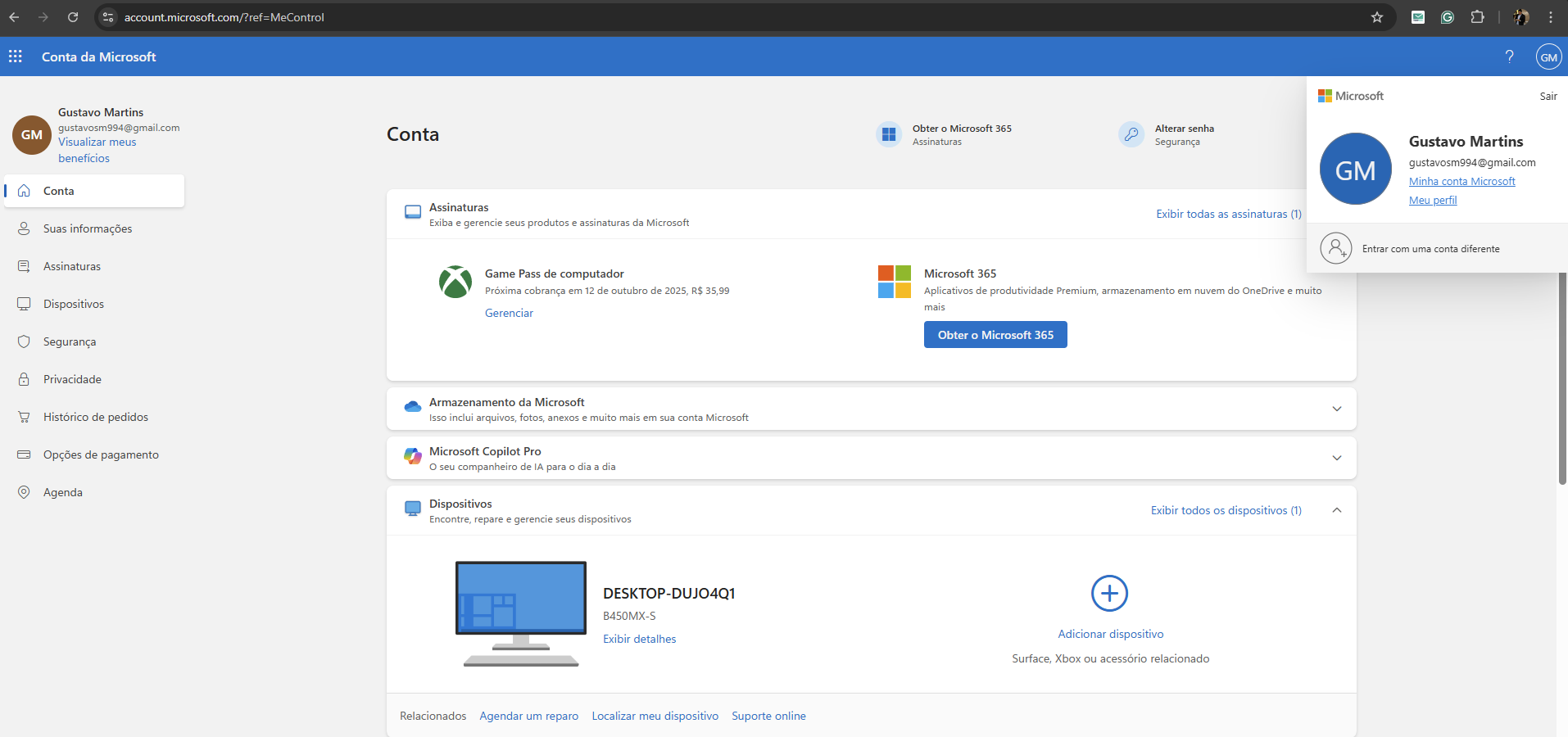Click Exibir todas as assinaturas link
Viewport: 1568px width, 737px height.
1228,214
